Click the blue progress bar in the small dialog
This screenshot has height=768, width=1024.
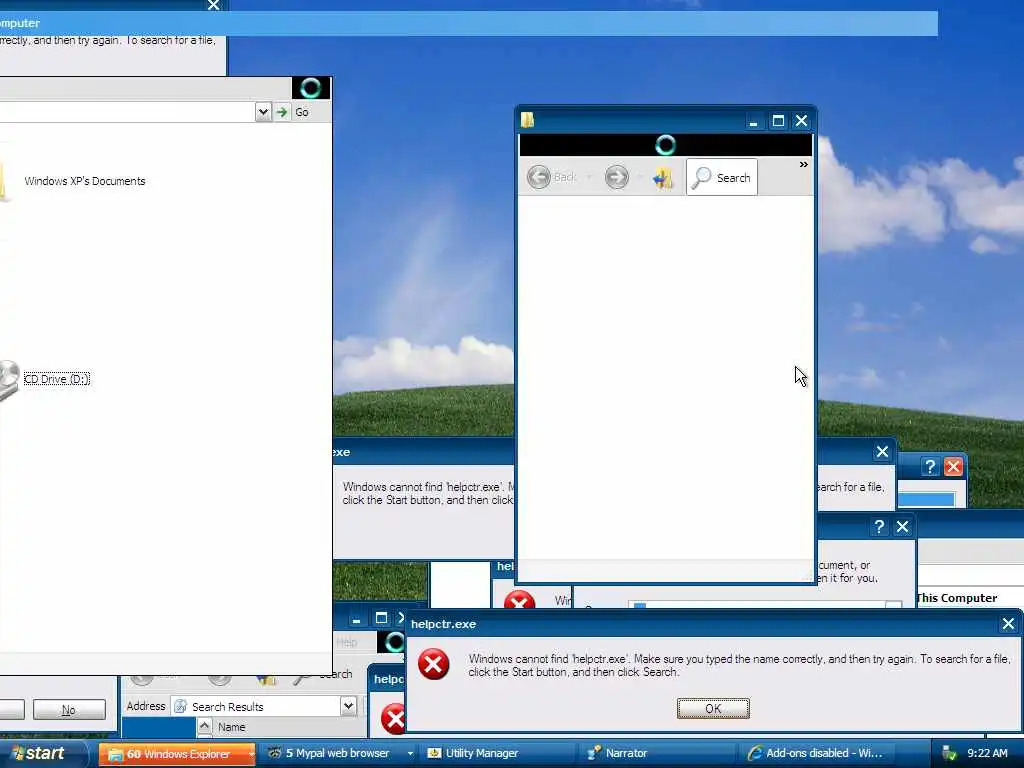tap(926, 500)
